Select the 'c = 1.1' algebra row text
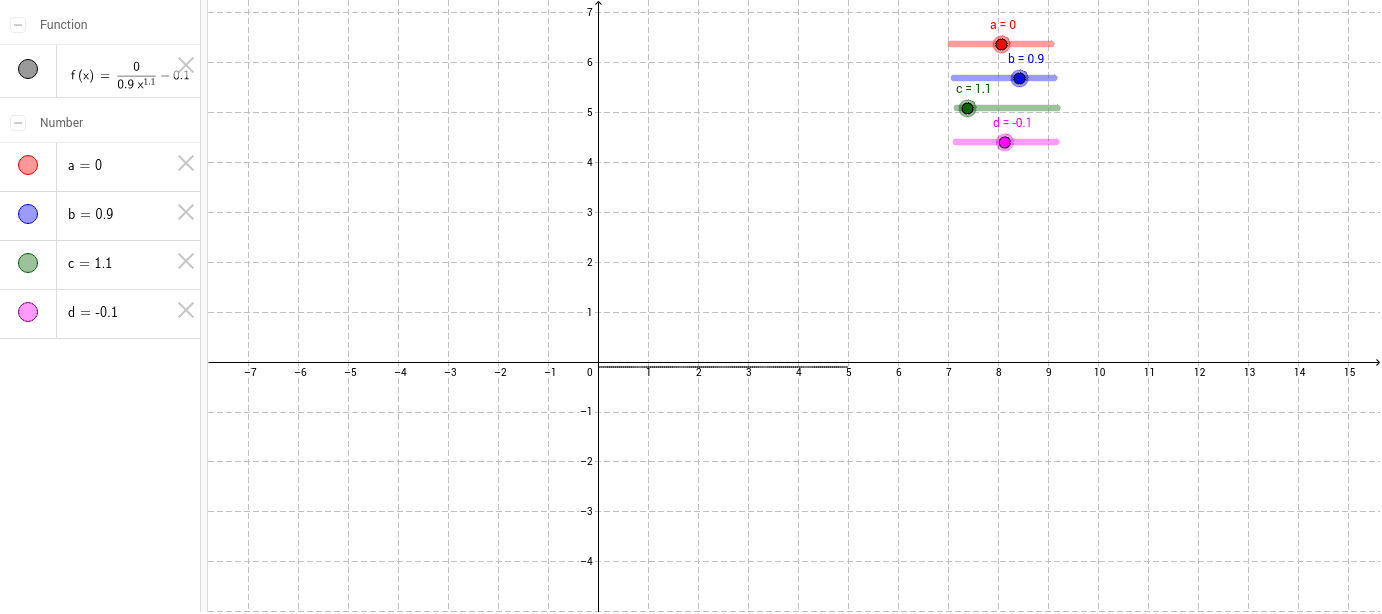Image resolution: width=1382 pixels, height=614 pixels. 89,264
